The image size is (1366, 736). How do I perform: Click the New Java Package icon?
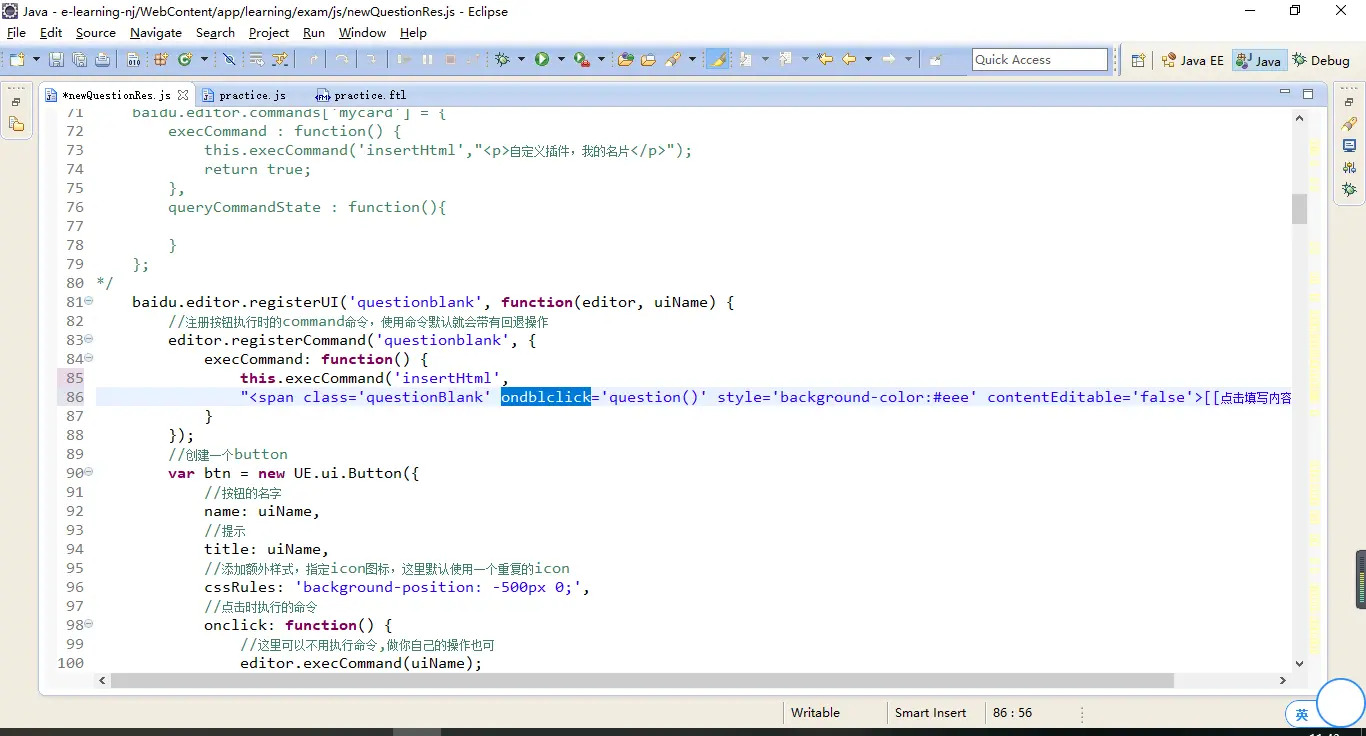pyautogui.click(x=160, y=60)
